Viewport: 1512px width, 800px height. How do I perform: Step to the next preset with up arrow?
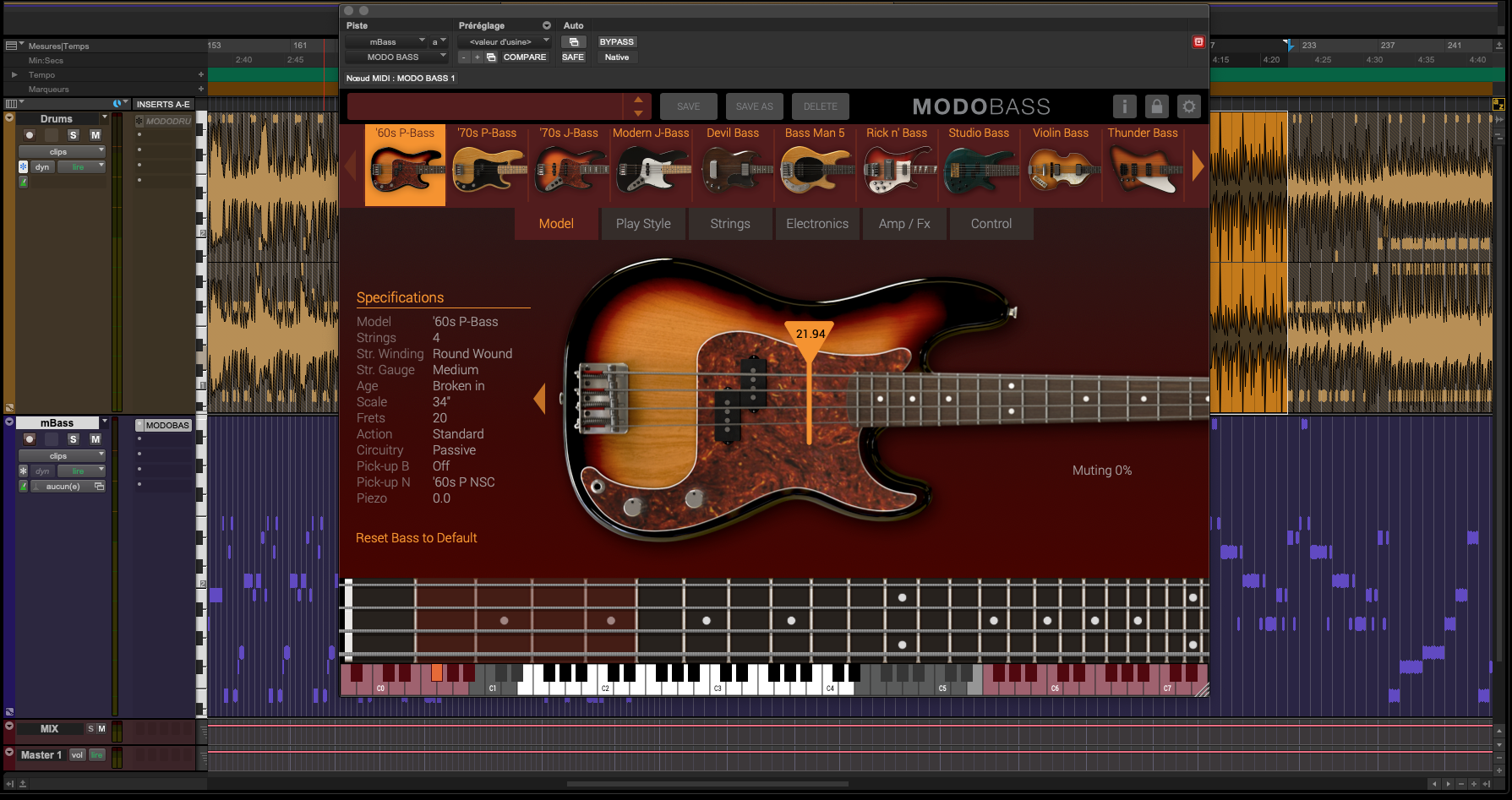[638, 100]
